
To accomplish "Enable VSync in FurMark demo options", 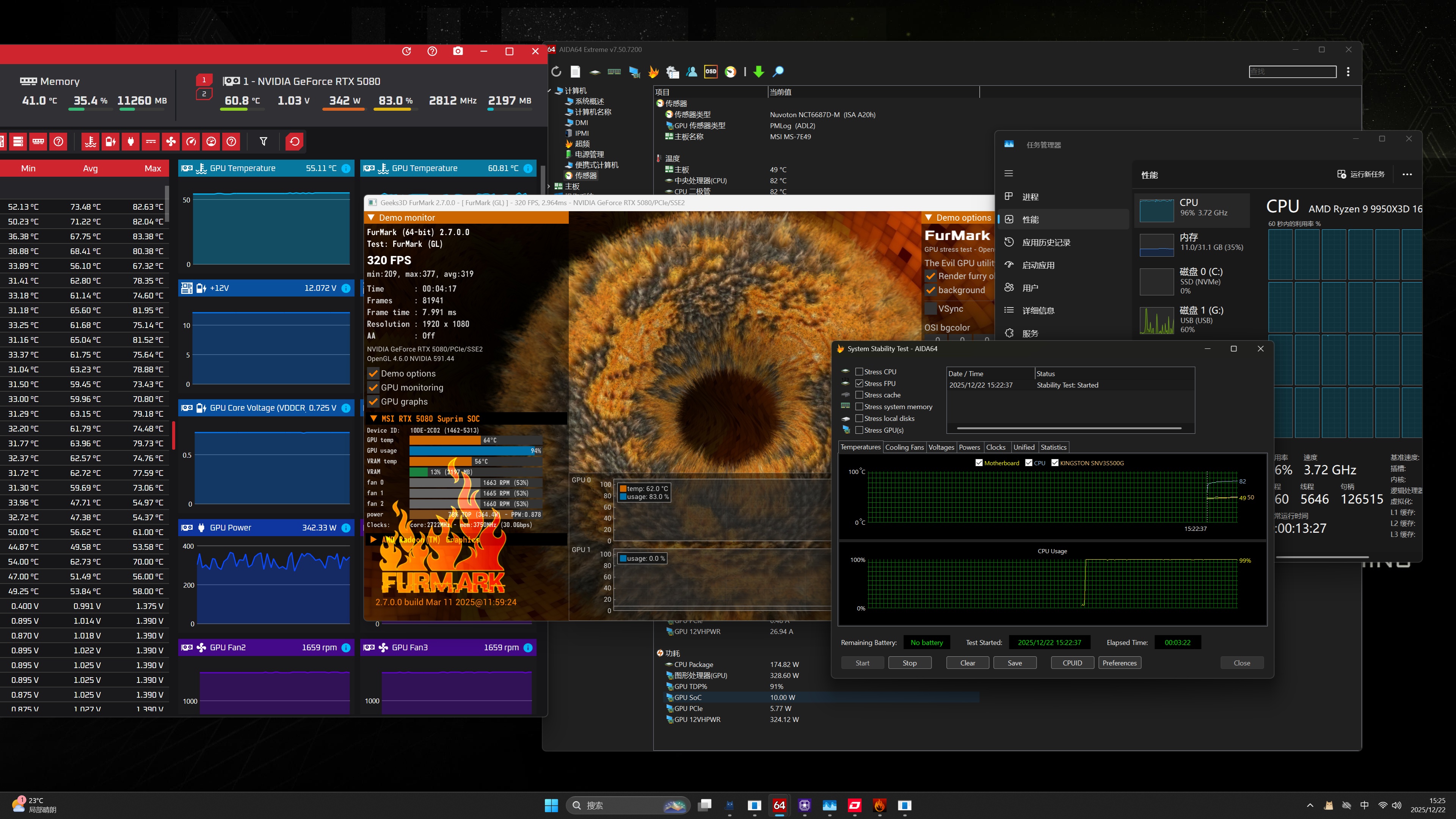I will [x=930, y=309].
